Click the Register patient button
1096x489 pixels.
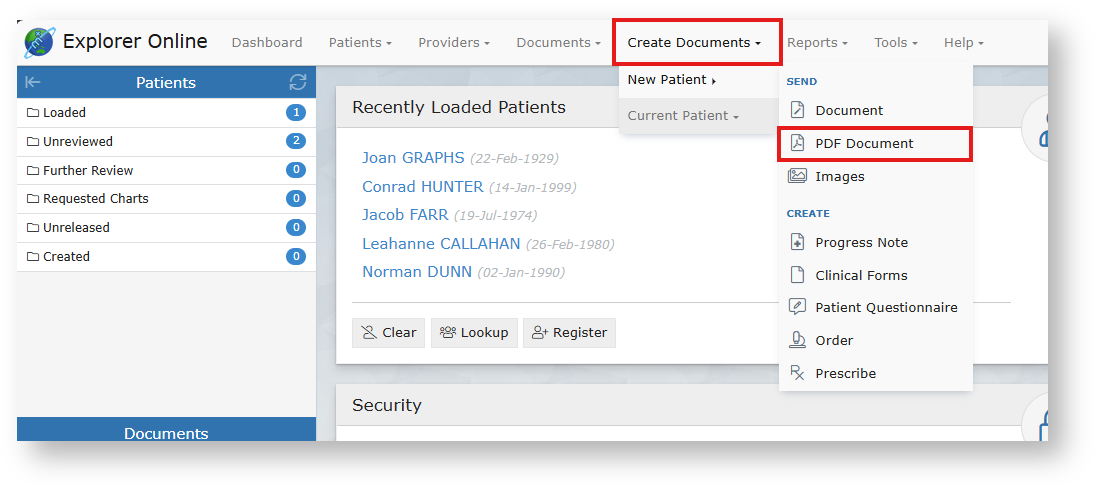coord(569,333)
